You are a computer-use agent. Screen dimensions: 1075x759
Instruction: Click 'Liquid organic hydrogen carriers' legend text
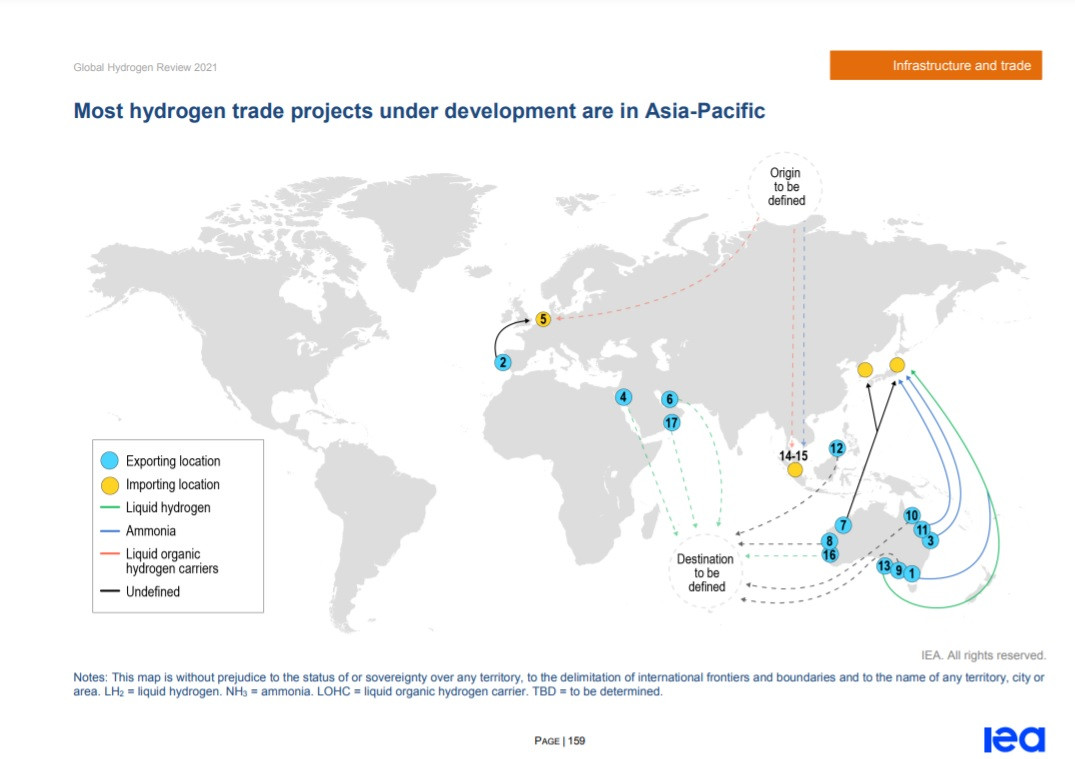(x=172, y=561)
